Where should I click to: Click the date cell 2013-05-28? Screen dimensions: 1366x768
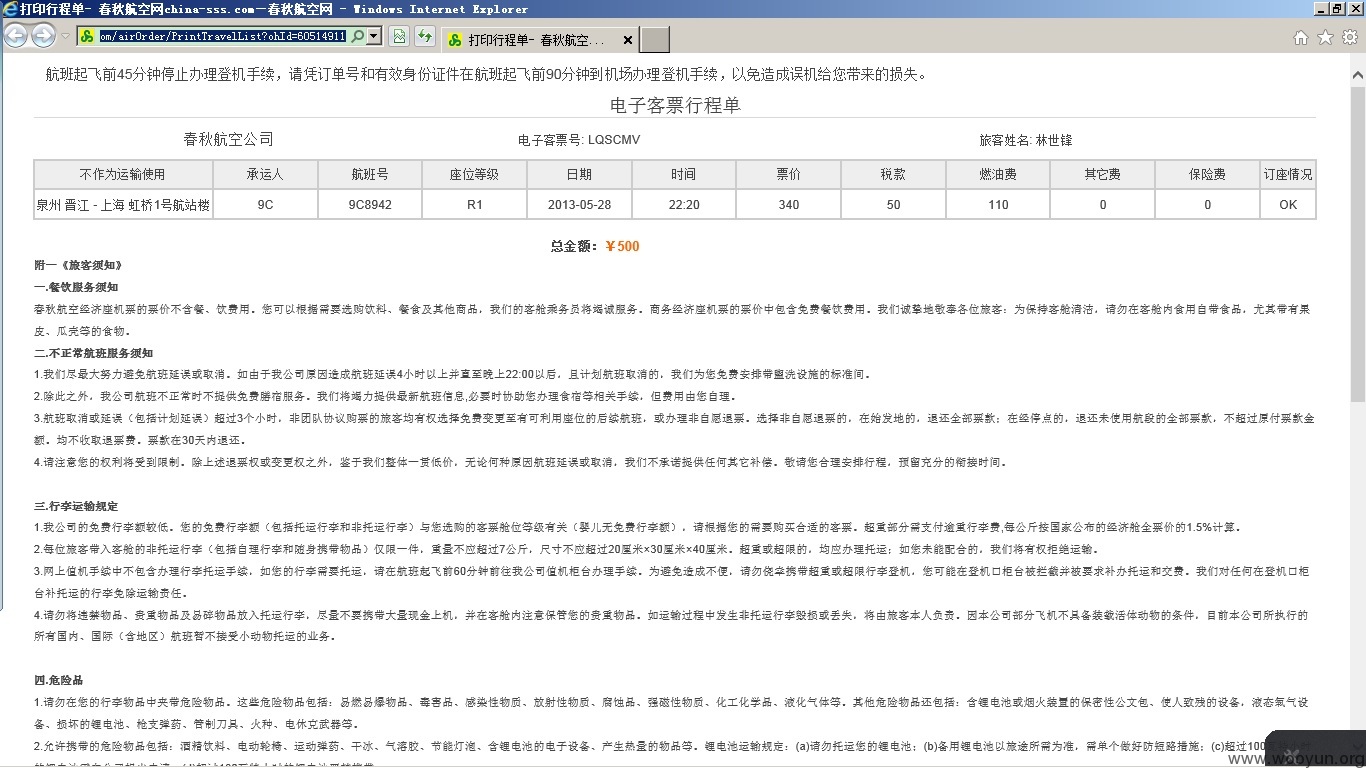click(579, 204)
